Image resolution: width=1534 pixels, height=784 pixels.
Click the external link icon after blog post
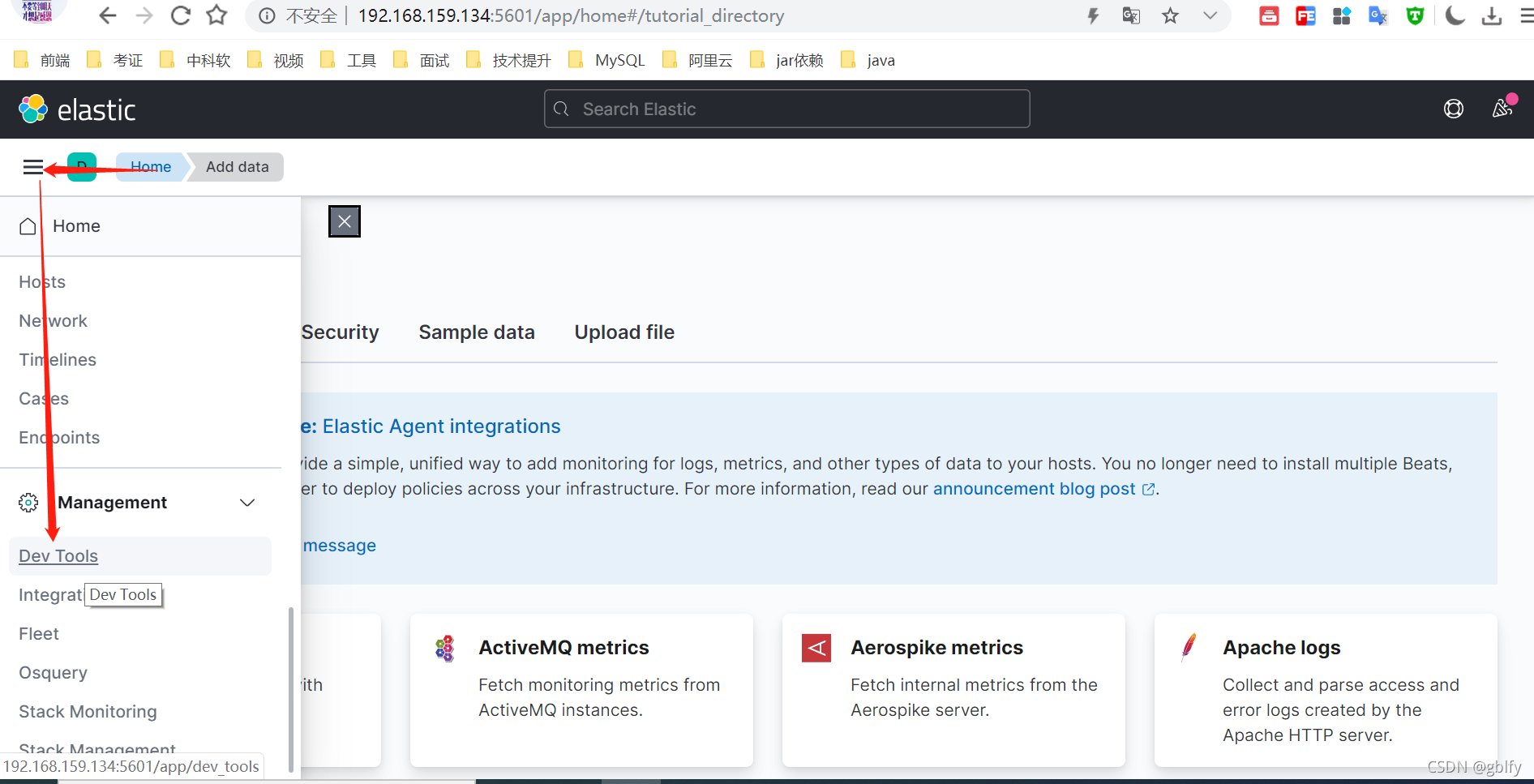1148,489
